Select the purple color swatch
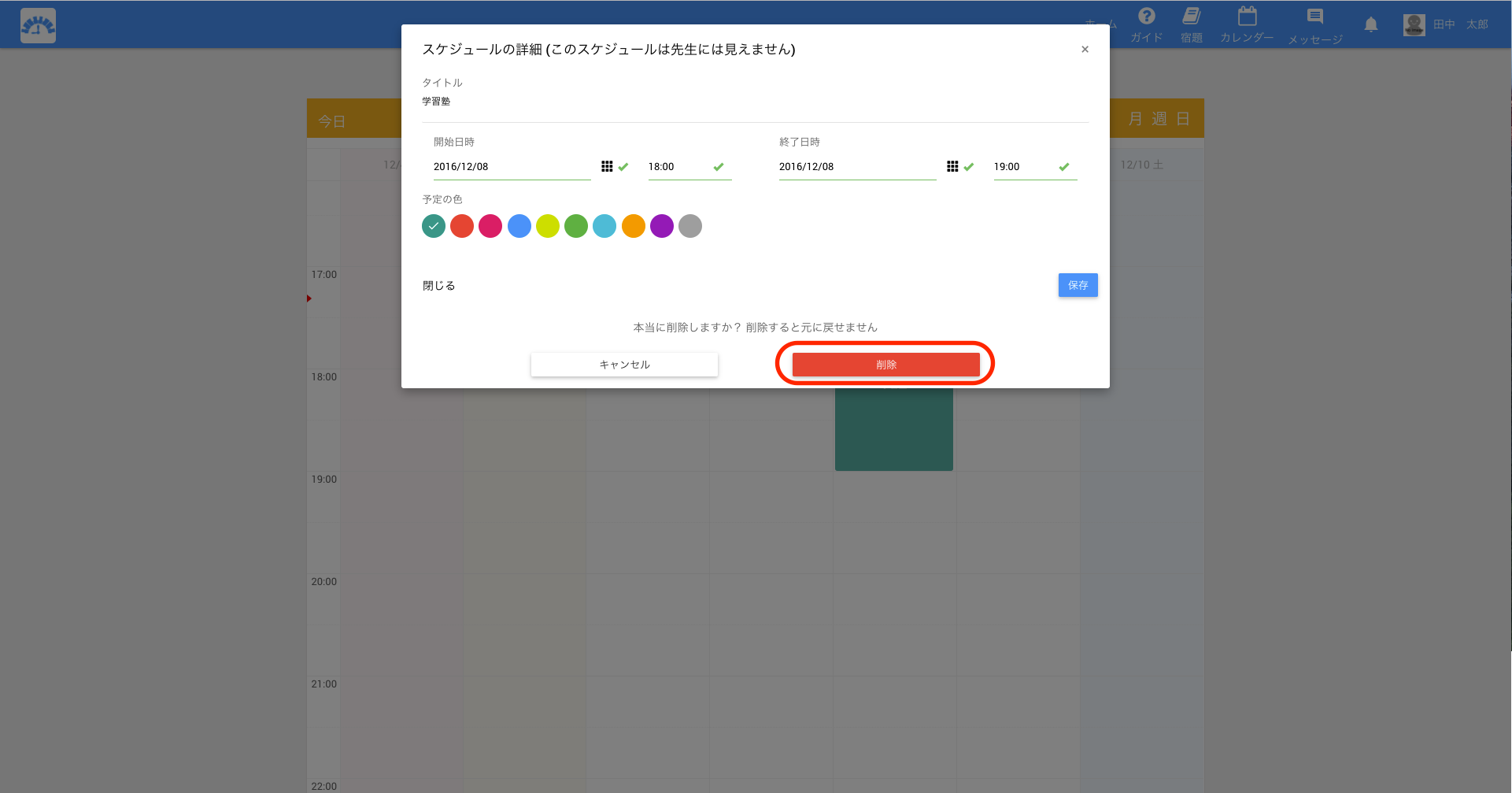Viewport: 1512px width, 793px height. [x=662, y=226]
